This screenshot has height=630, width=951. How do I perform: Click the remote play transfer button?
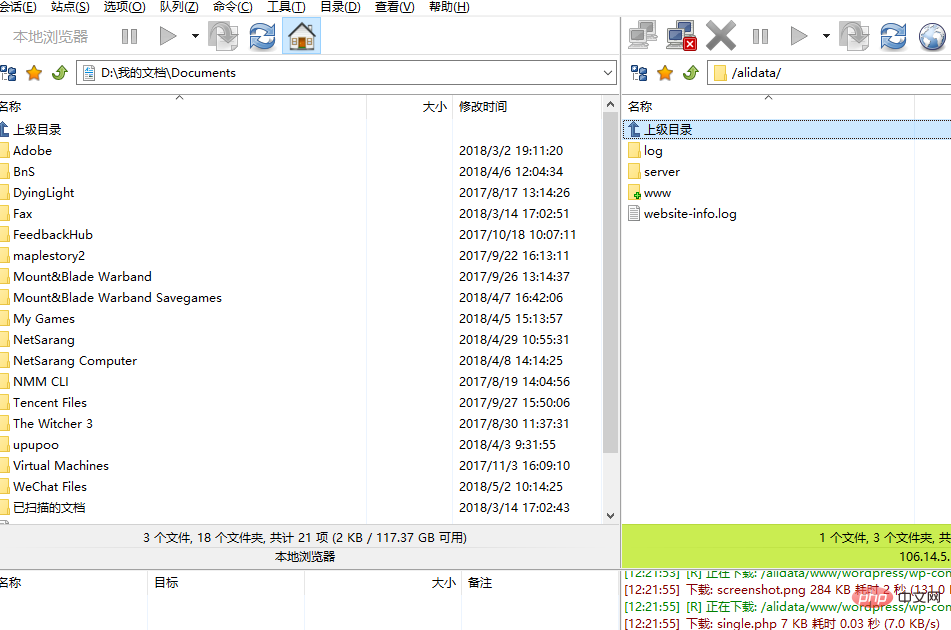click(x=799, y=36)
